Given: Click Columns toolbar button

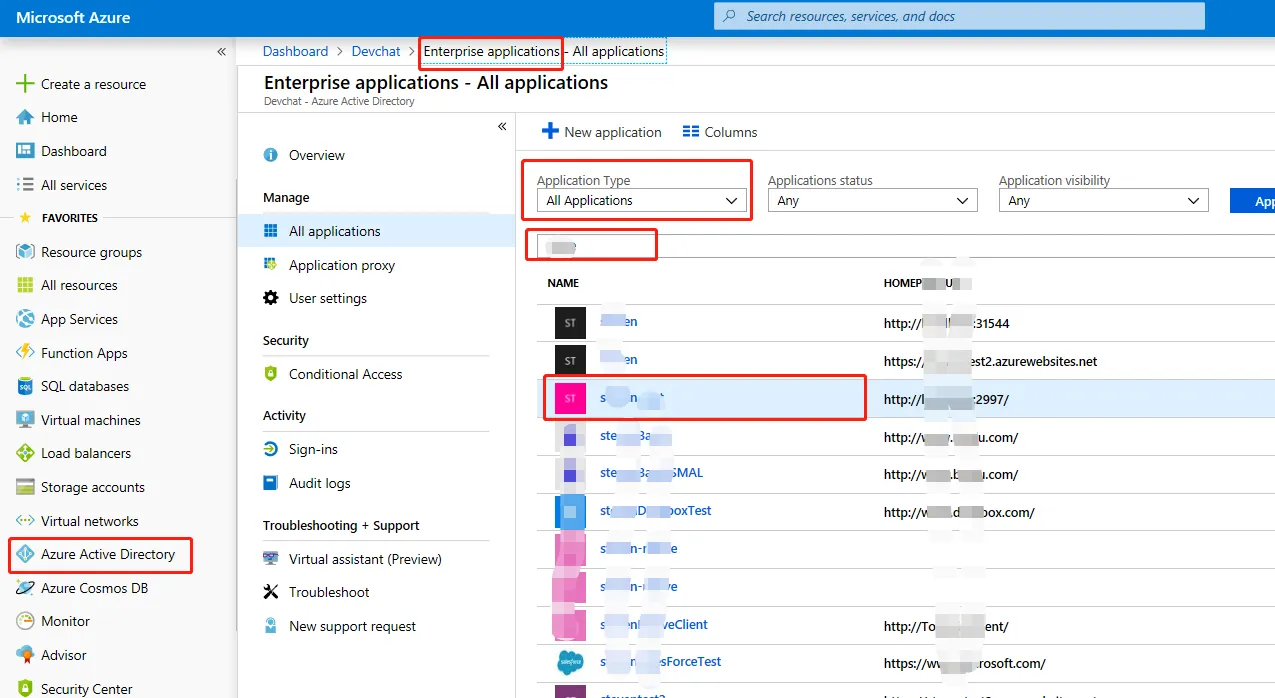Looking at the screenshot, I should pos(720,132).
